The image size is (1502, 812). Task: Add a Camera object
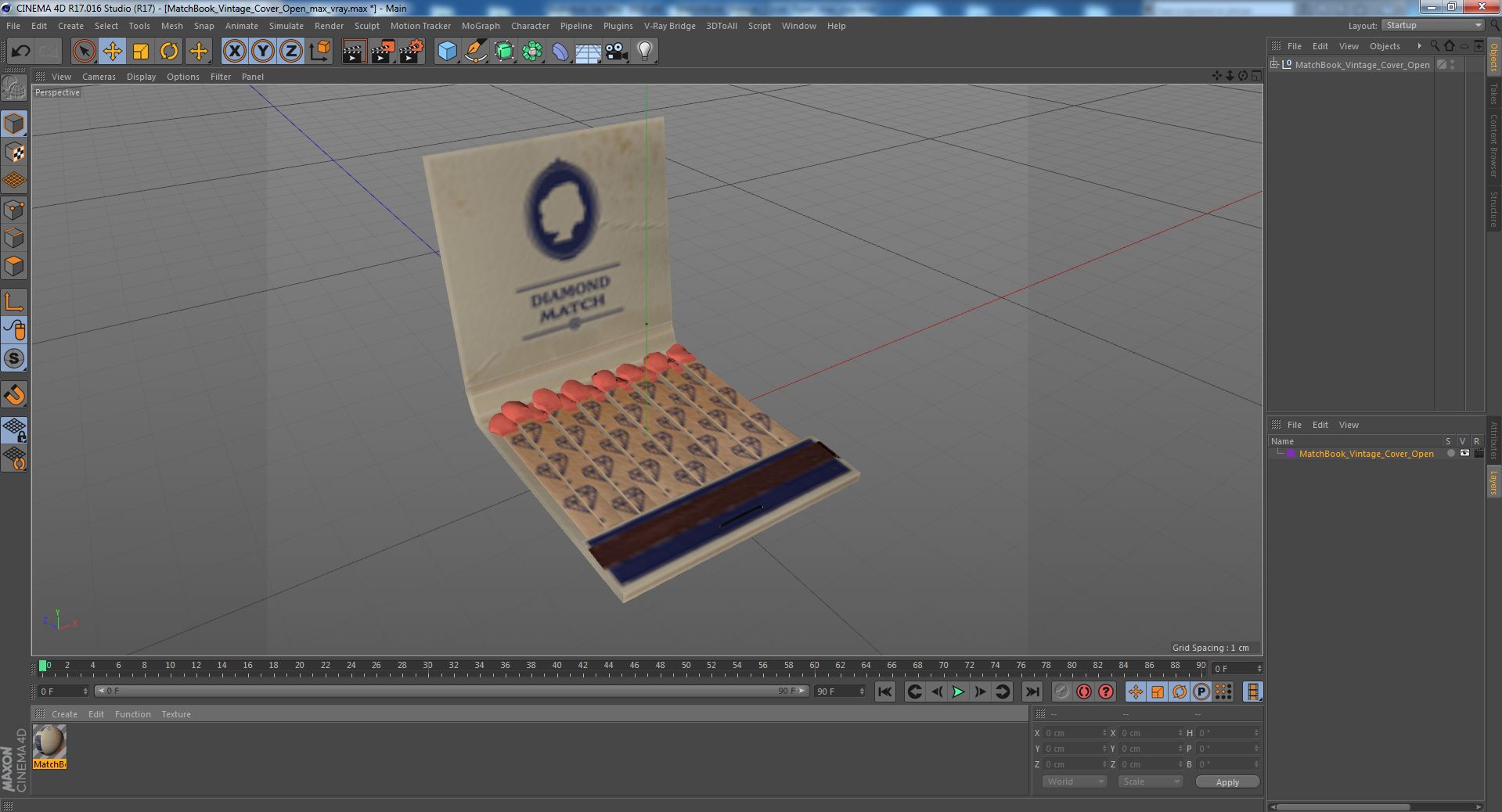(x=617, y=52)
